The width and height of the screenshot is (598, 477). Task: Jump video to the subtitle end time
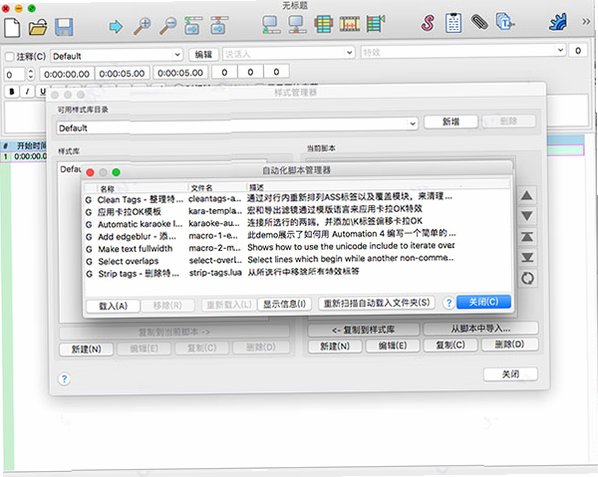pyautogui.click(x=219, y=26)
